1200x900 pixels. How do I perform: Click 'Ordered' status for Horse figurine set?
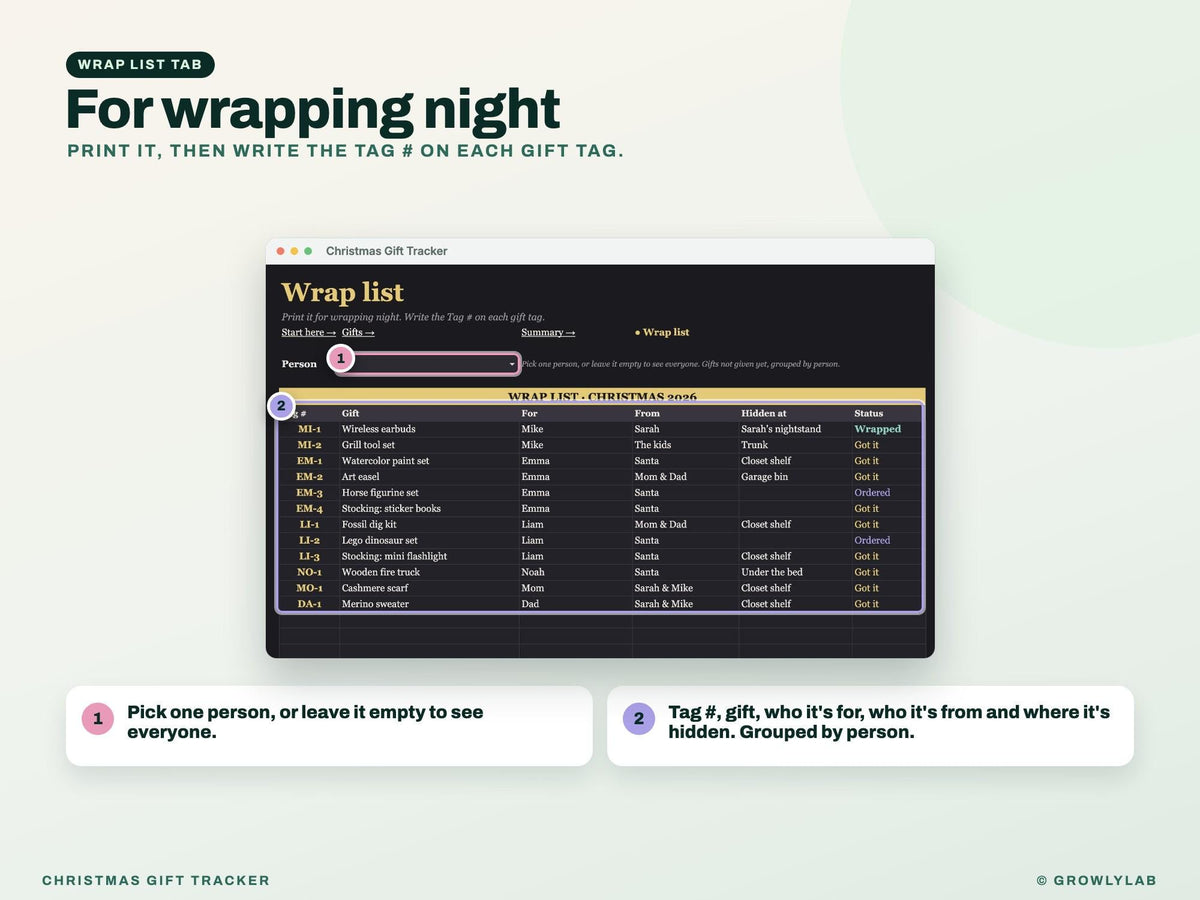point(872,493)
